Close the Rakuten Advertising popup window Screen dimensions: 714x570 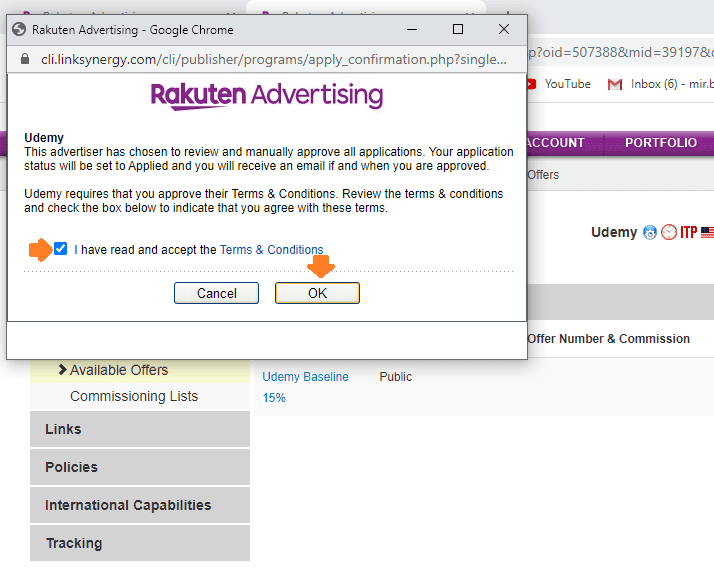(504, 30)
